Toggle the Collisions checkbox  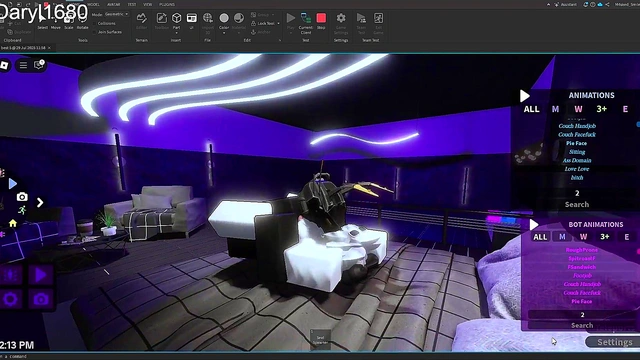pos(94,24)
